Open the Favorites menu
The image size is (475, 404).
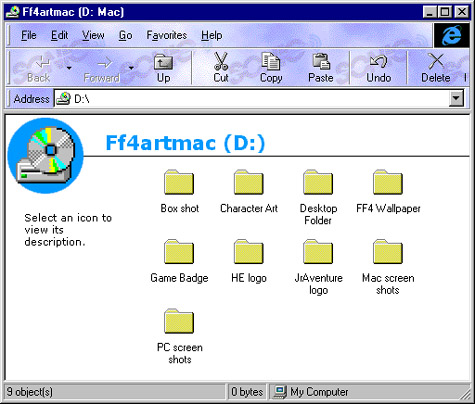(x=167, y=35)
